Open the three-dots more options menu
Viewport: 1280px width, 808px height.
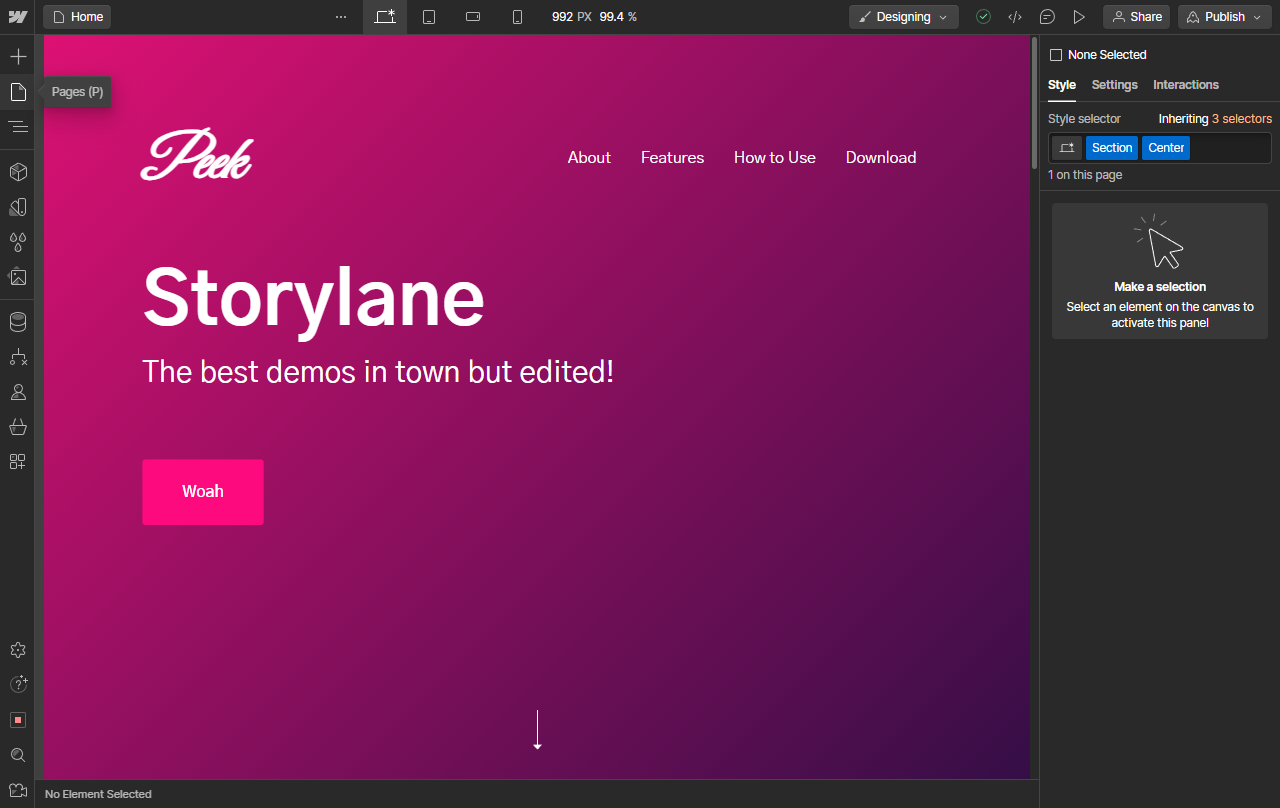[341, 17]
